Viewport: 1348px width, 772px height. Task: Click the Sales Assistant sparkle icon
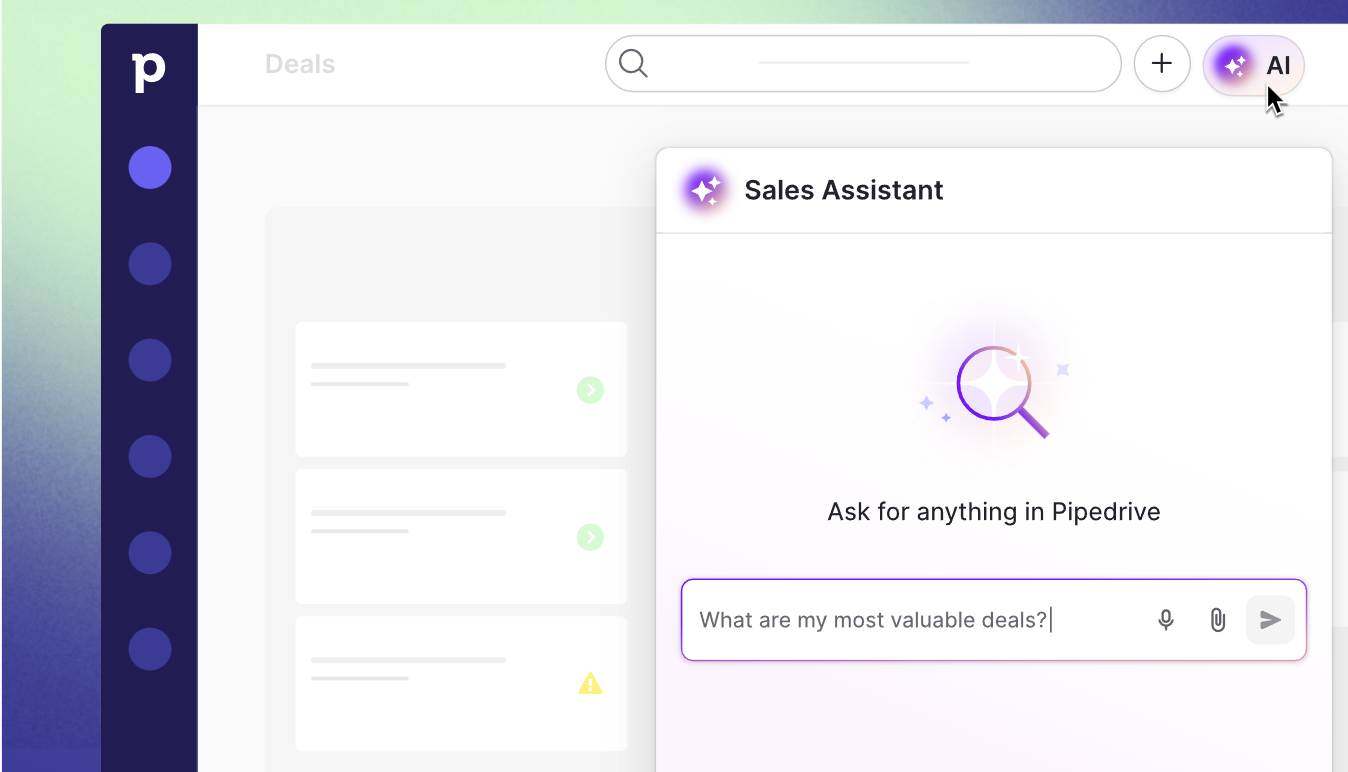pyautogui.click(x=705, y=190)
